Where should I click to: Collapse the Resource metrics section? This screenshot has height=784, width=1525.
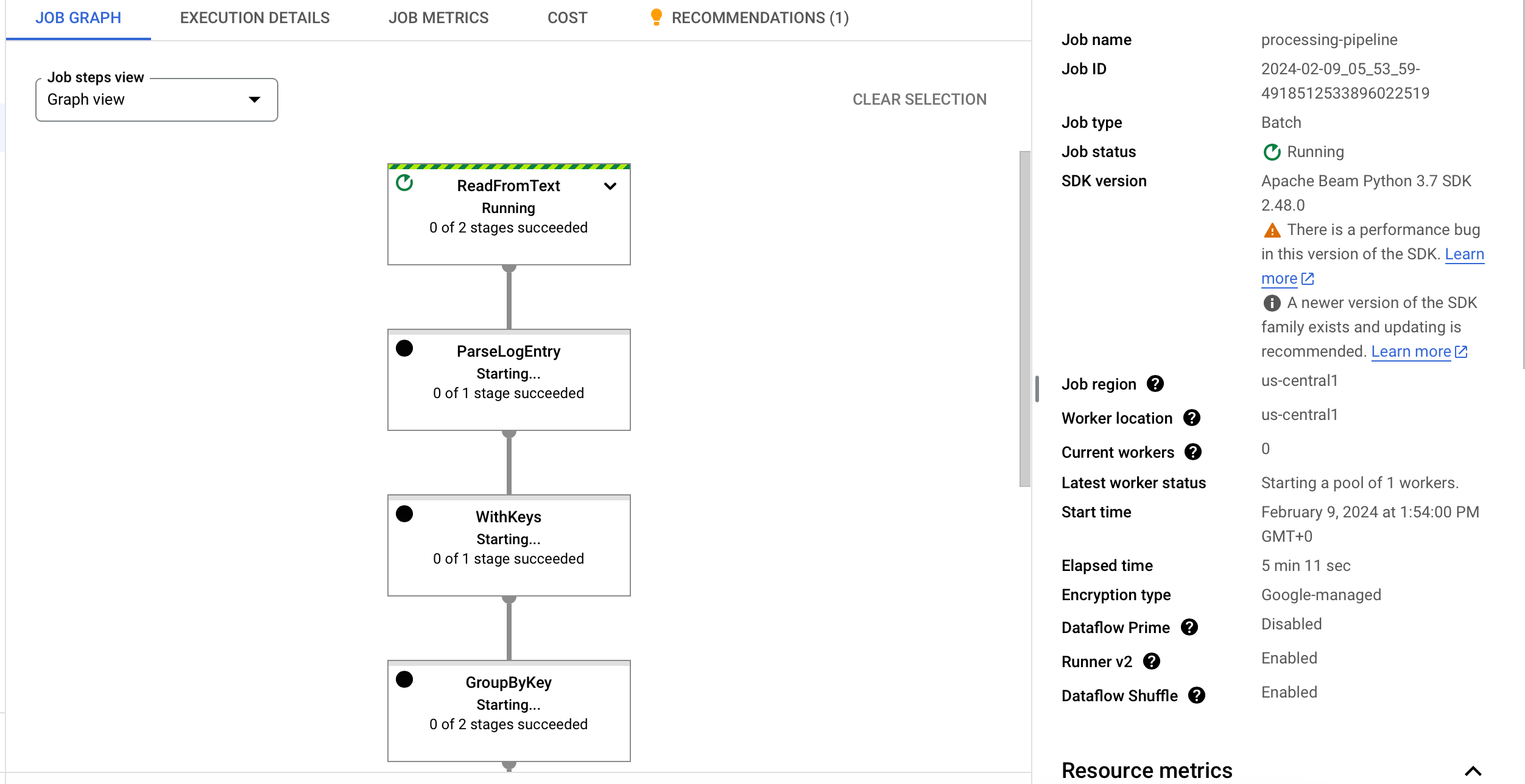click(1473, 771)
